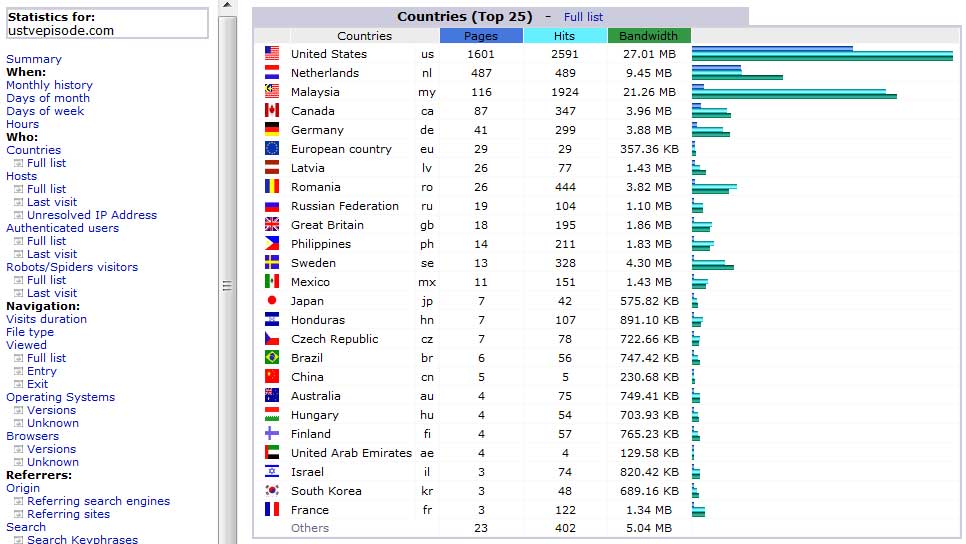Open the Summary link in sidebar
Image resolution: width=966 pixels, height=544 pixels.
[x=34, y=59]
